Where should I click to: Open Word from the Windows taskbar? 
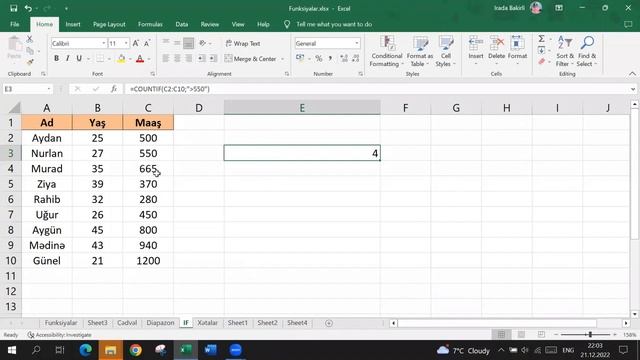pyautogui.click(x=211, y=350)
